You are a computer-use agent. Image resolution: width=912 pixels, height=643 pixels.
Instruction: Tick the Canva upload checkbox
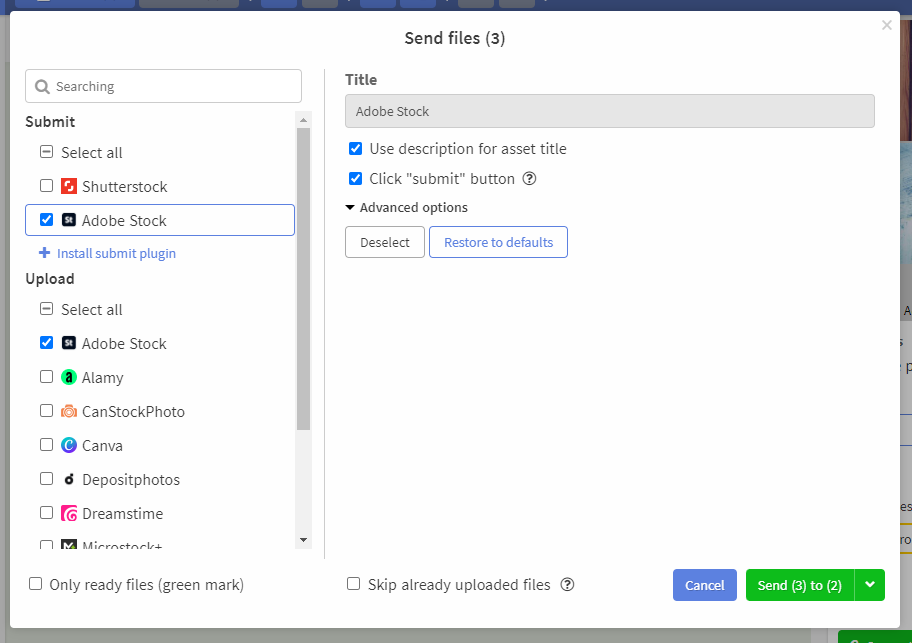(46, 444)
